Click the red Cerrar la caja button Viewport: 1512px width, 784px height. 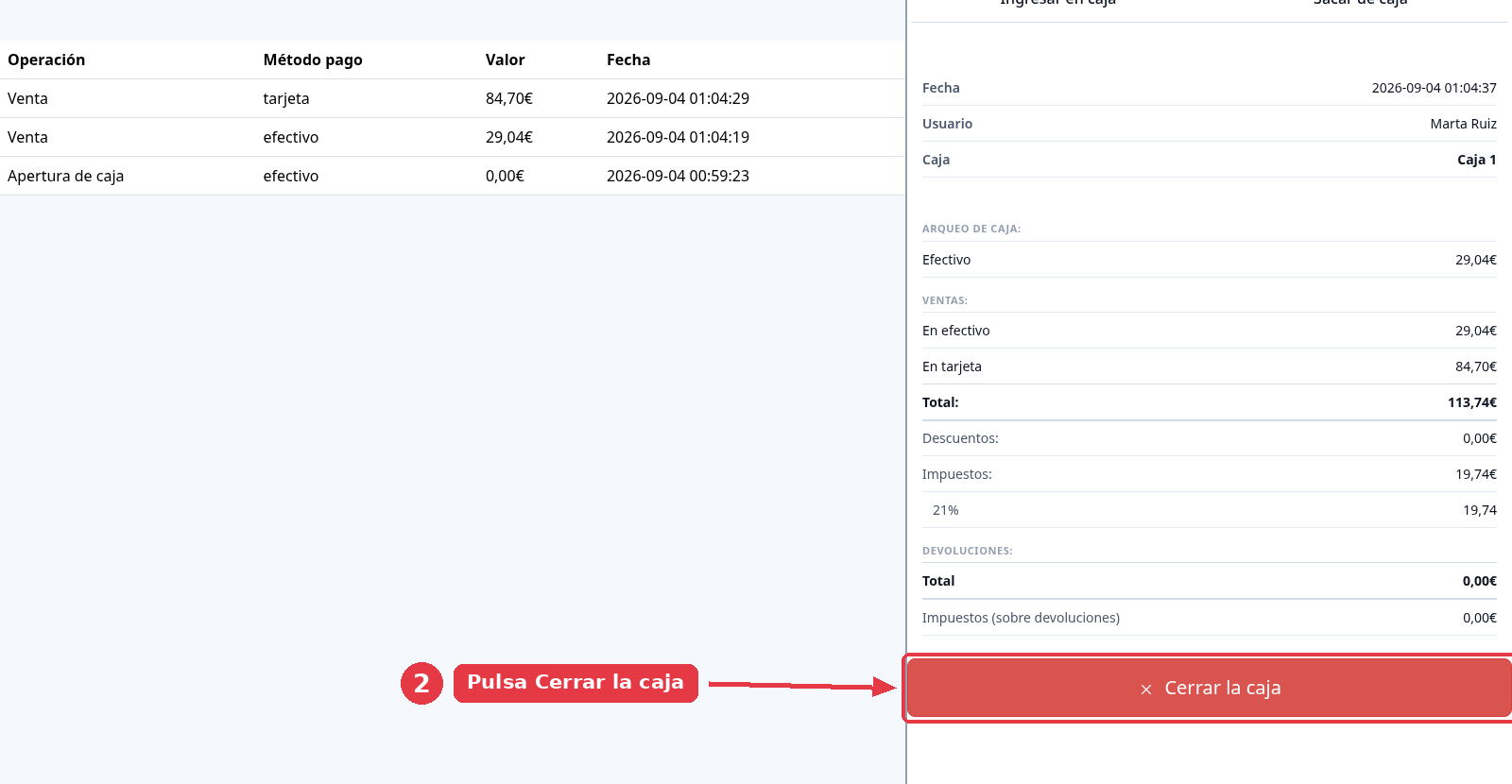click(1210, 688)
